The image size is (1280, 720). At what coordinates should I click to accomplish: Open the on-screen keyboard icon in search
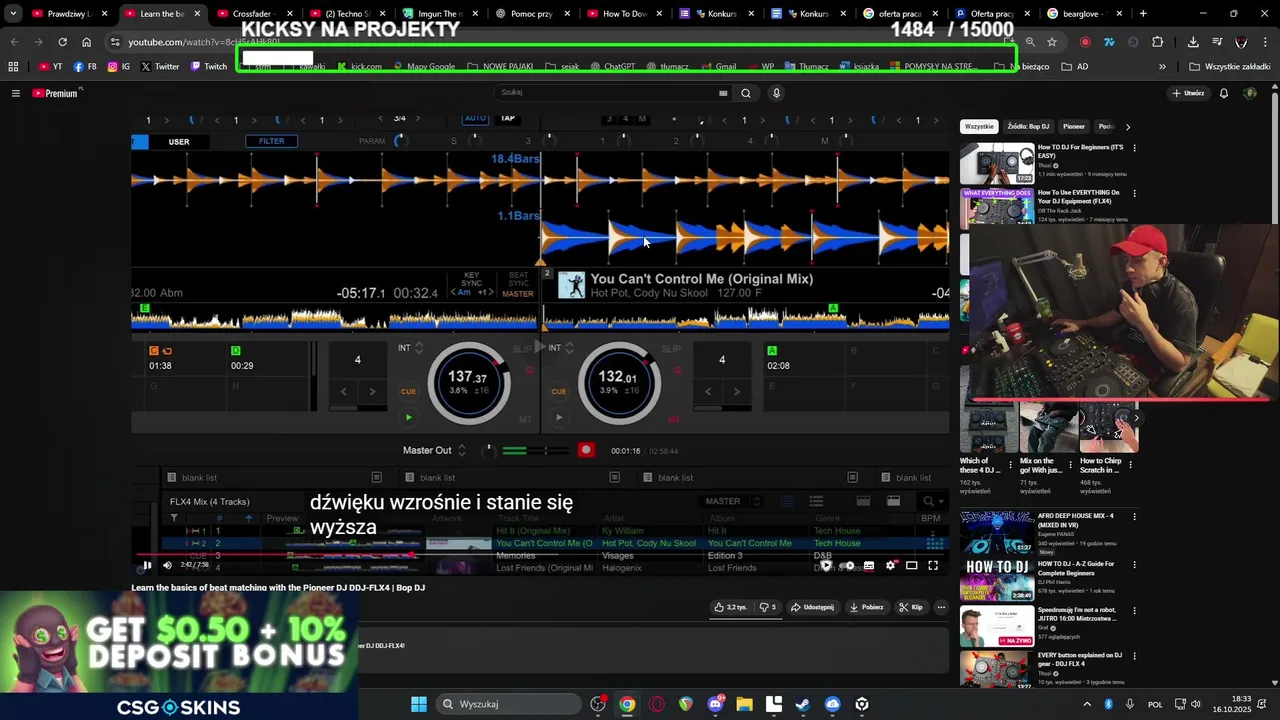[x=723, y=93]
